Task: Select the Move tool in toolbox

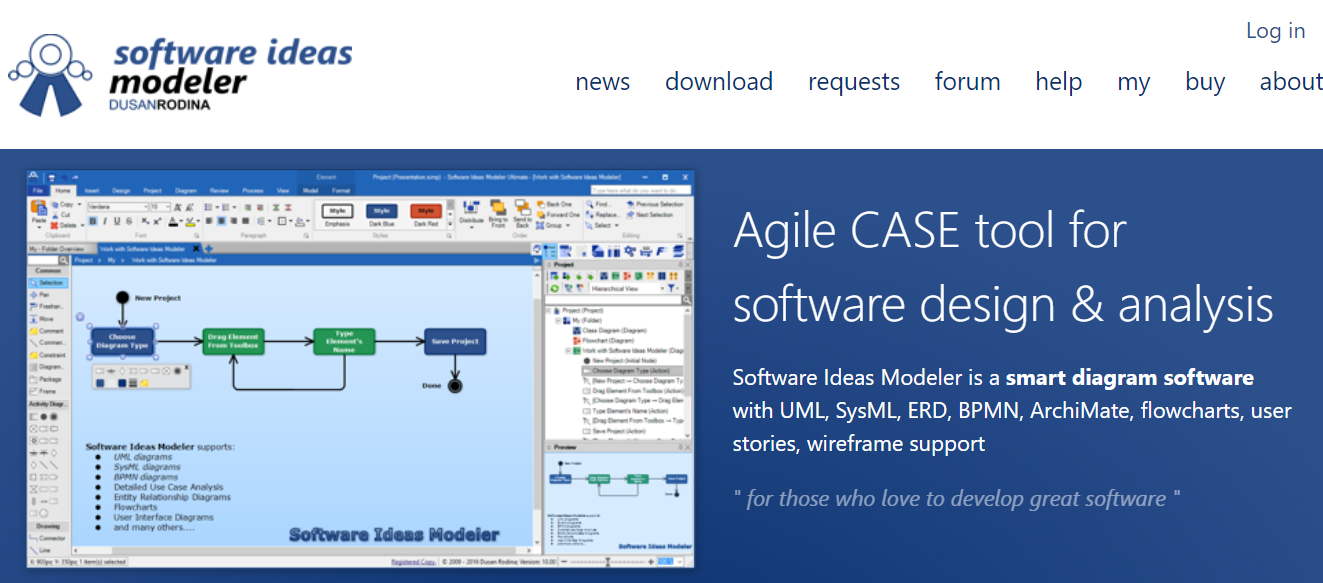Action: (40, 319)
